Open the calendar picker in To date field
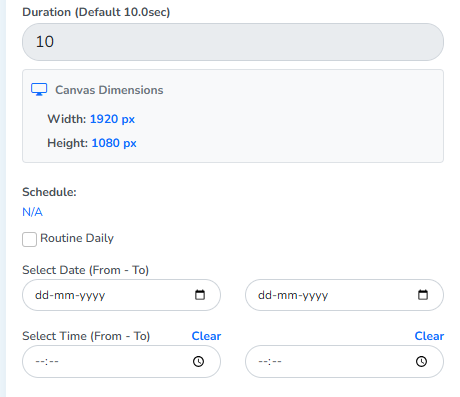The height and width of the screenshot is (397, 460). pyautogui.click(x=423, y=295)
